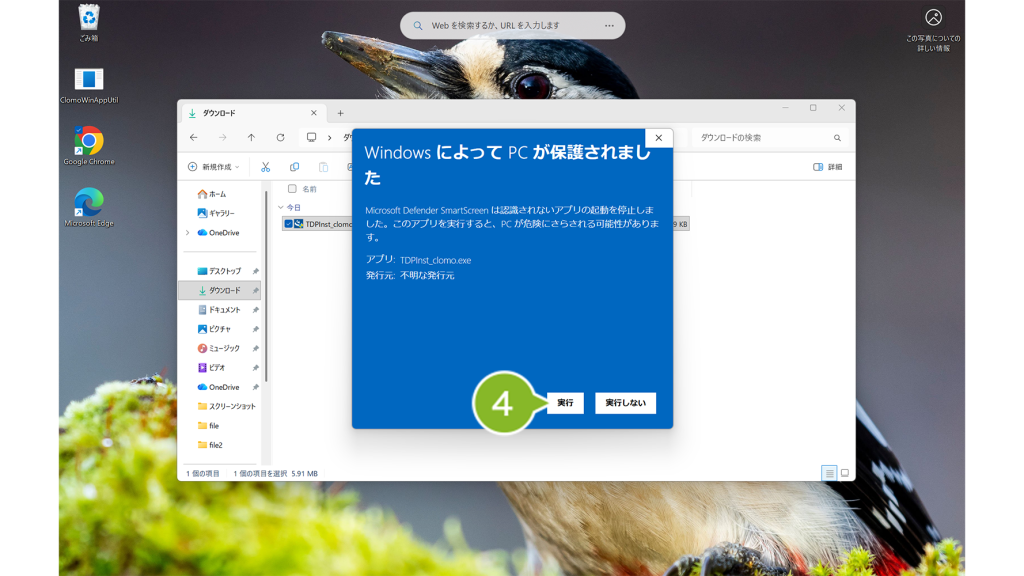Toggle the 詳細 details pane button
The image size is (1024, 576).
827,167
